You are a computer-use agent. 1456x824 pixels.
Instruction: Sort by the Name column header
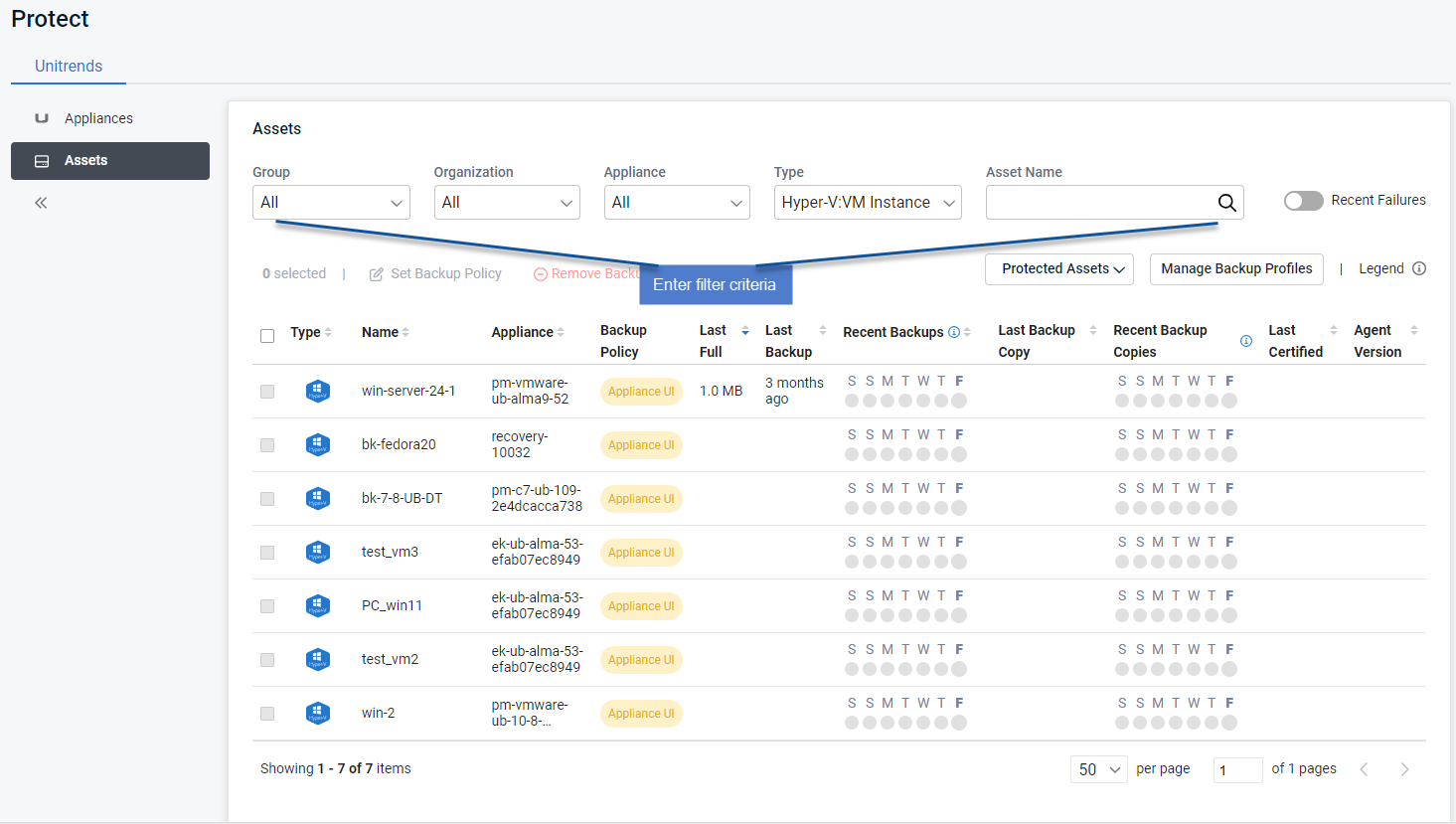386,332
